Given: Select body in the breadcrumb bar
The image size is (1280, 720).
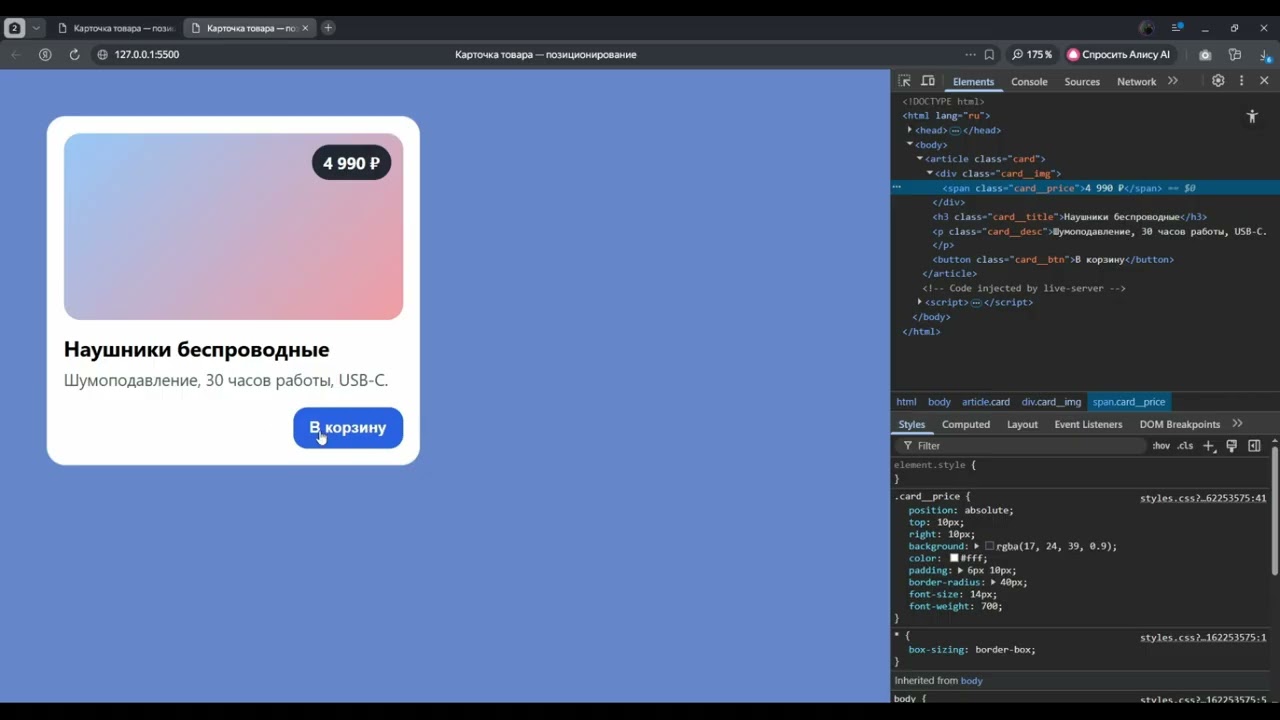Looking at the screenshot, I should (939, 402).
